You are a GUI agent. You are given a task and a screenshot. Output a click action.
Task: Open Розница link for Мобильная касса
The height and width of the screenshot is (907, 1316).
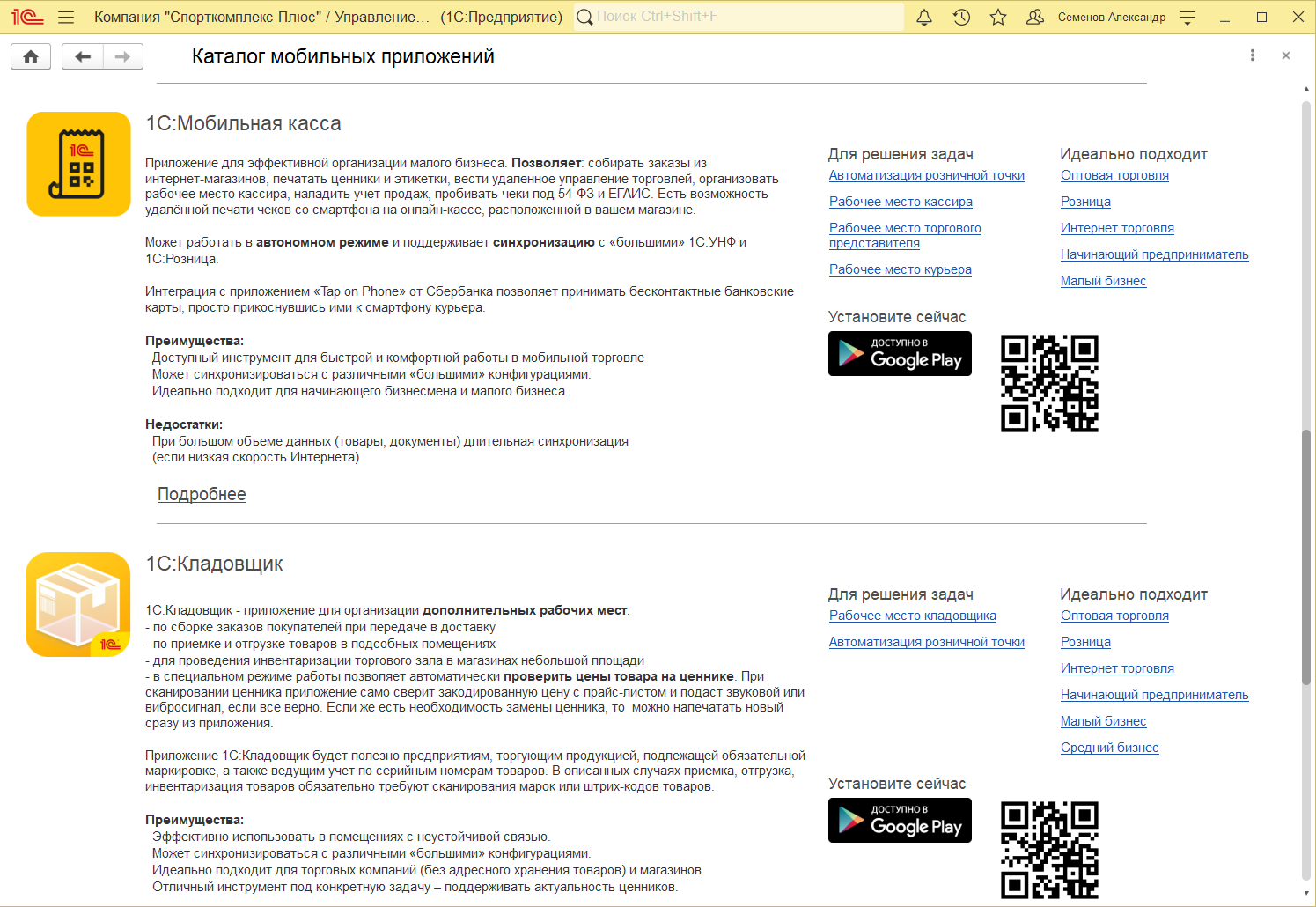(x=1085, y=202)
